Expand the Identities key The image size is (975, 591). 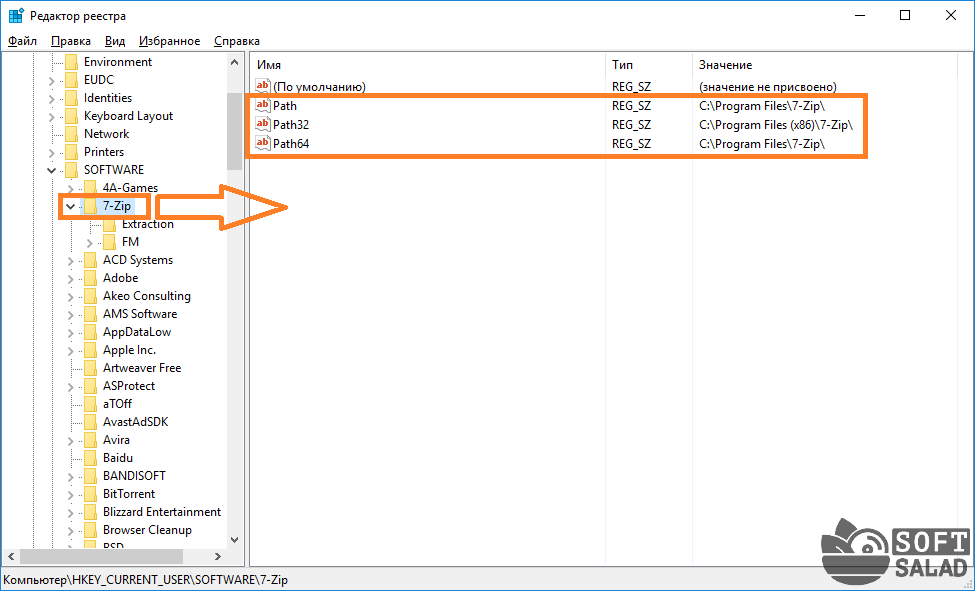(x=52, y=98)
